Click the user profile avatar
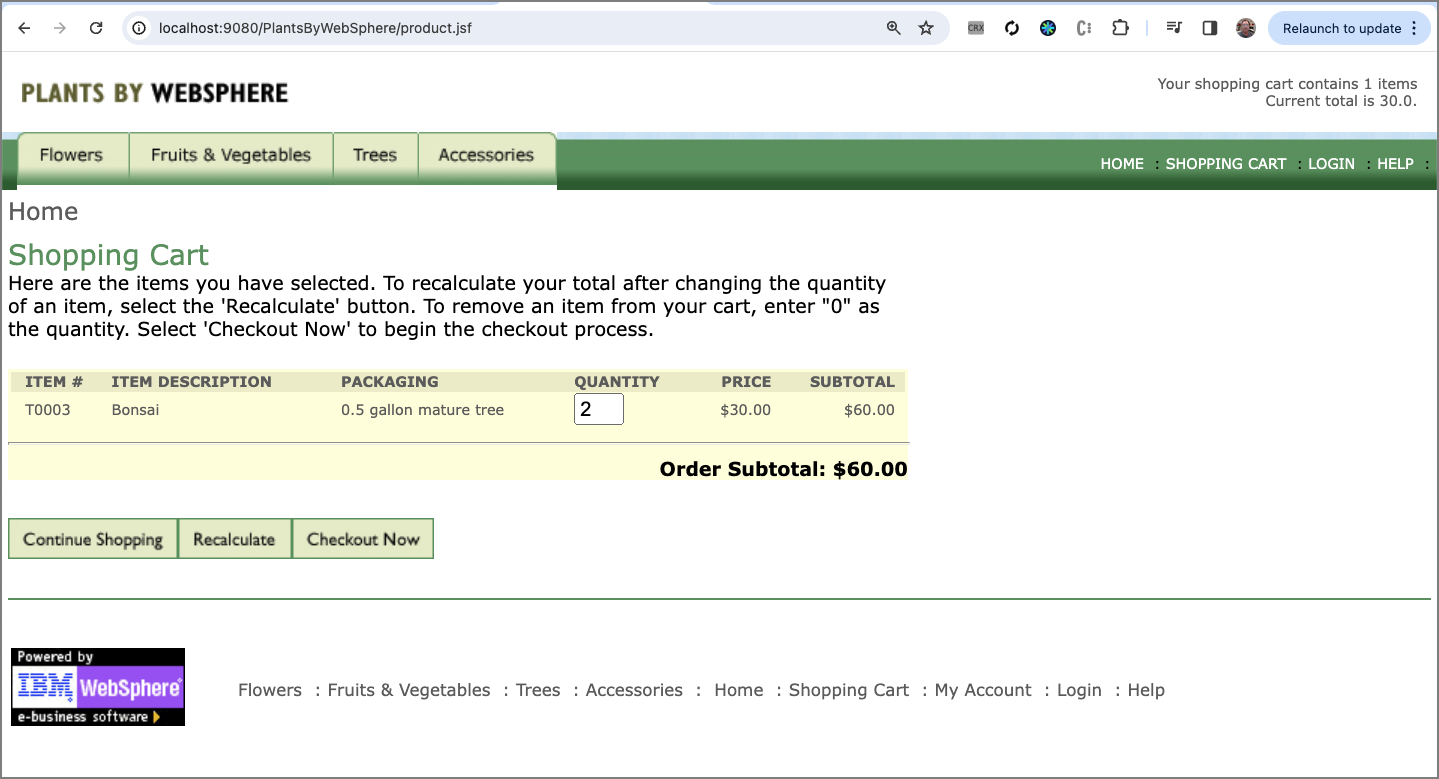Image resolution: width=1439 pixels, height=779 pixels. point(1246,28)
